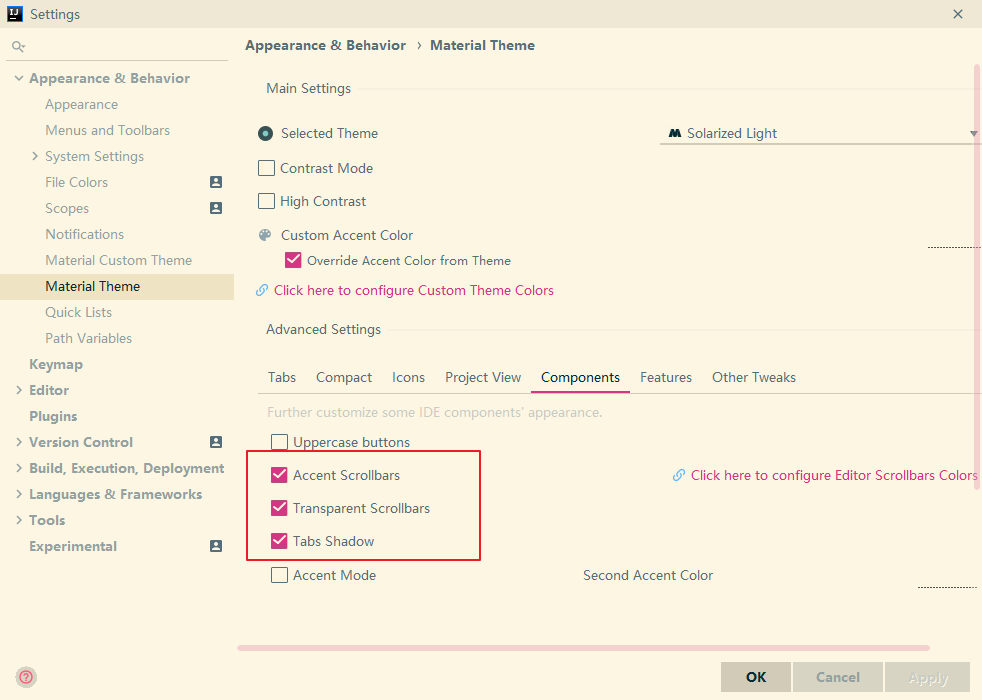This screenshot has height=700, width=982.
Task: Enable the Contrast Mode checkbox
Action: click(x=266, y=168)
